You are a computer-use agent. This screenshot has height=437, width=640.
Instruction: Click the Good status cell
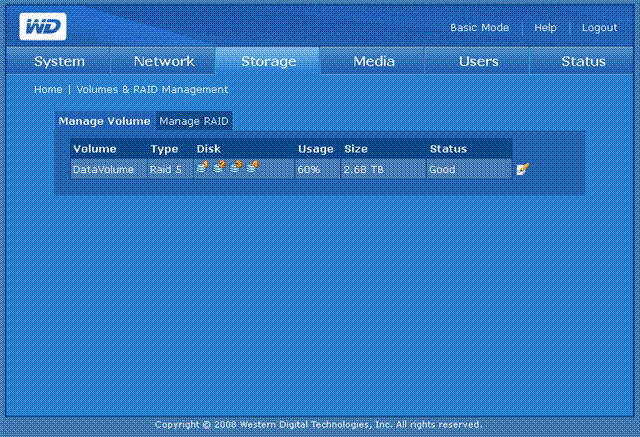pyautogui.click(x=469, y=169)
